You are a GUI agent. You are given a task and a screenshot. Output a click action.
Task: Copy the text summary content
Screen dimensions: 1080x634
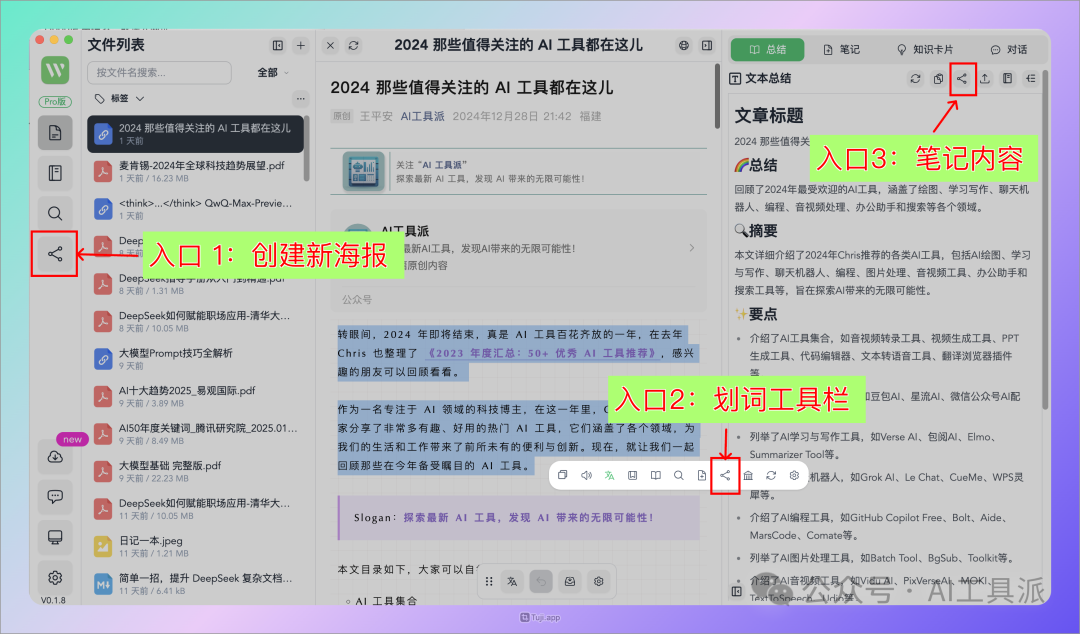[x=938, y=79]
